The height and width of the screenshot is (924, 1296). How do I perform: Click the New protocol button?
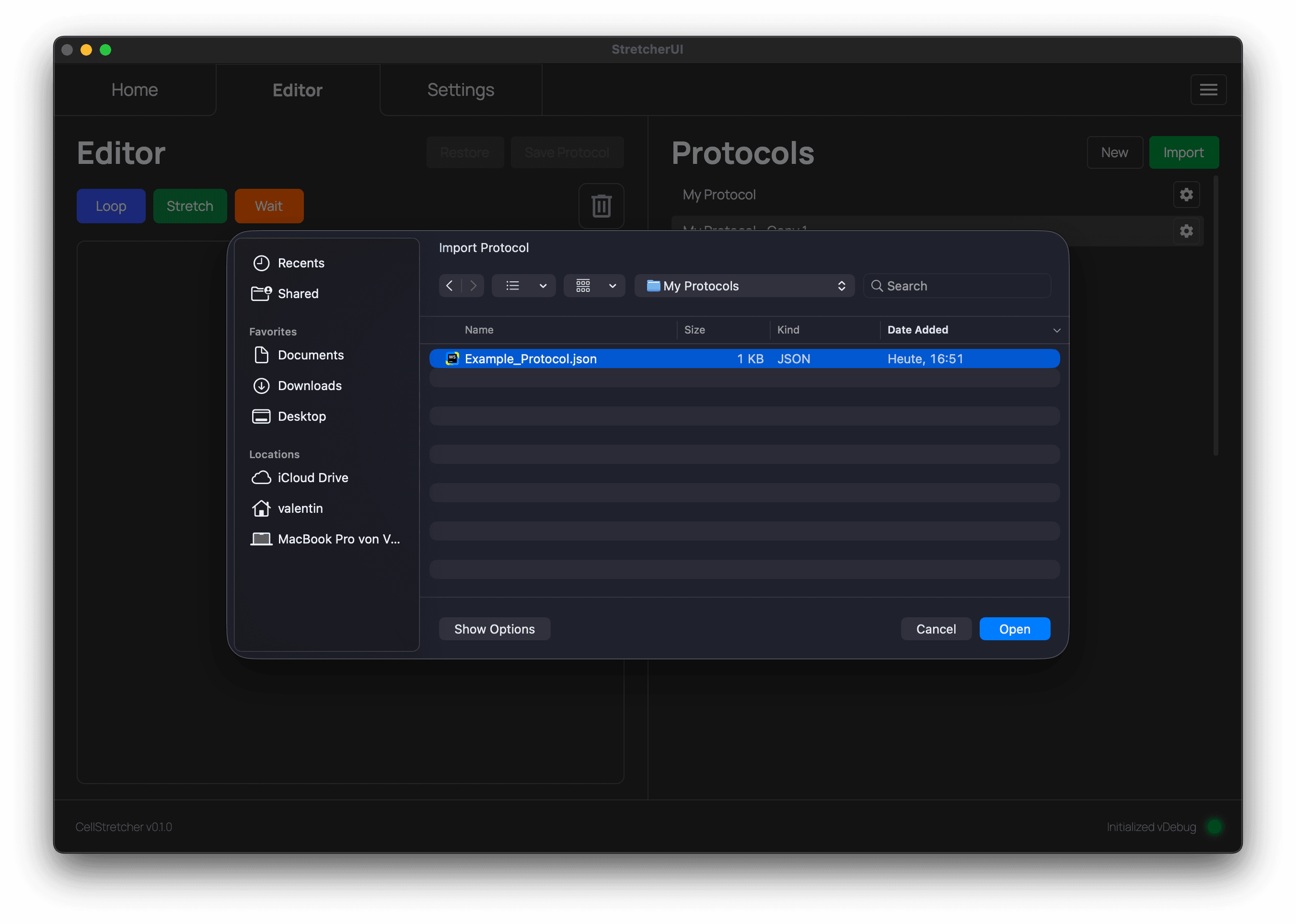pos(1114,152)
